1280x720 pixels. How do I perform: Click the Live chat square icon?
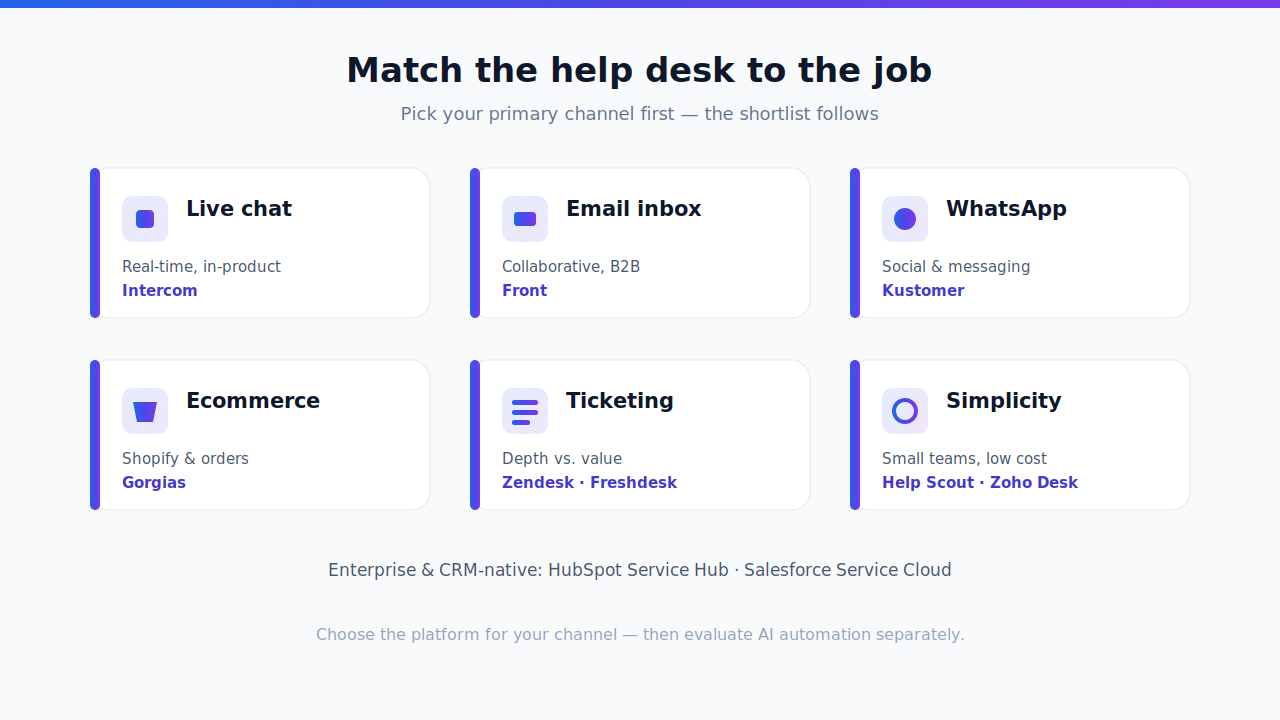[145, 219]
